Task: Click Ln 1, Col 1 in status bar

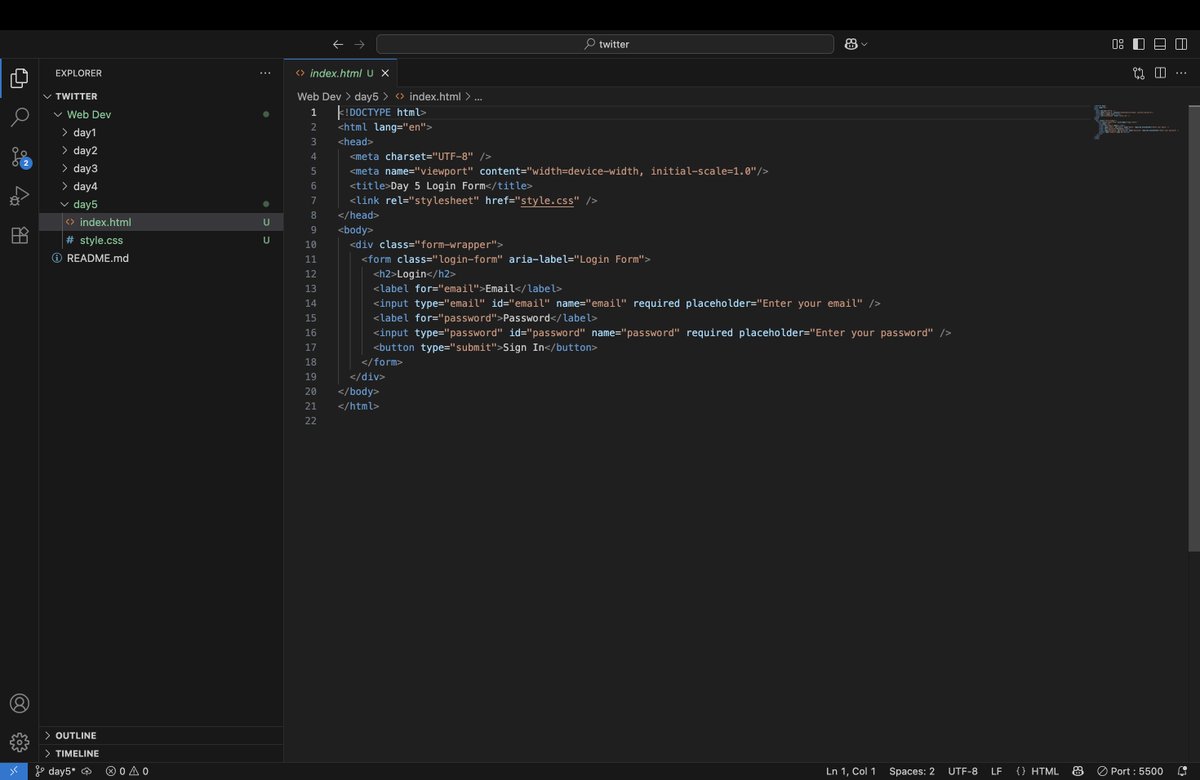Action: click(851, 771)
